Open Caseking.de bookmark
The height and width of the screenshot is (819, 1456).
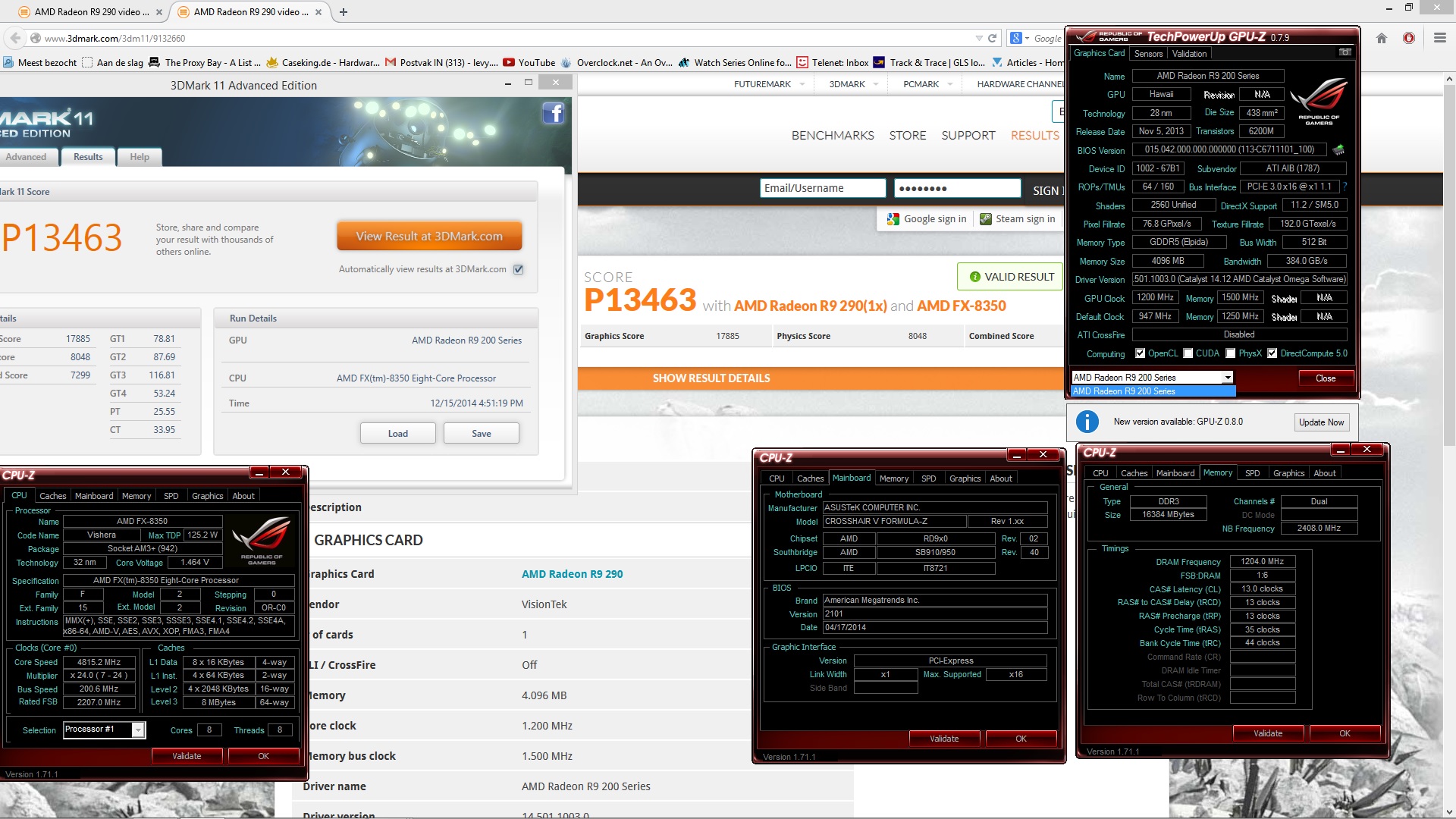click(x=323, y=63)
